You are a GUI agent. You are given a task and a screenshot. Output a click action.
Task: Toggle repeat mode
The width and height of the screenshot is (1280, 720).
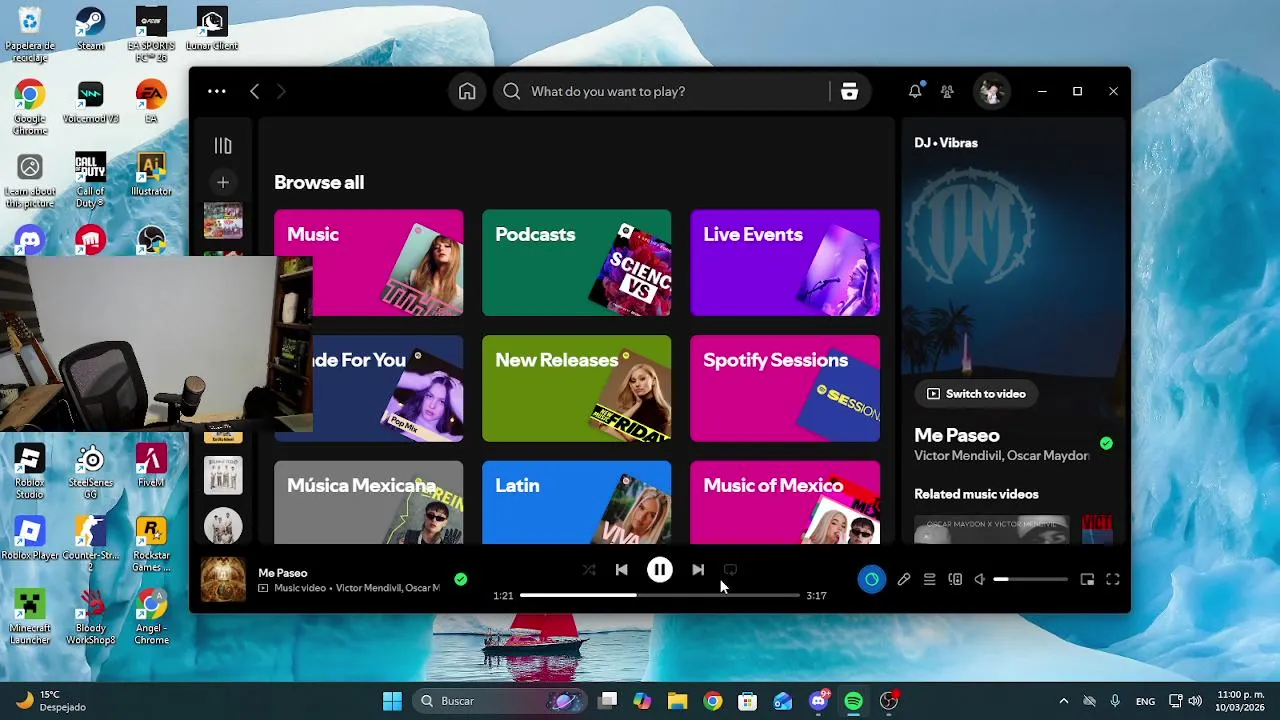coord(730,570)
